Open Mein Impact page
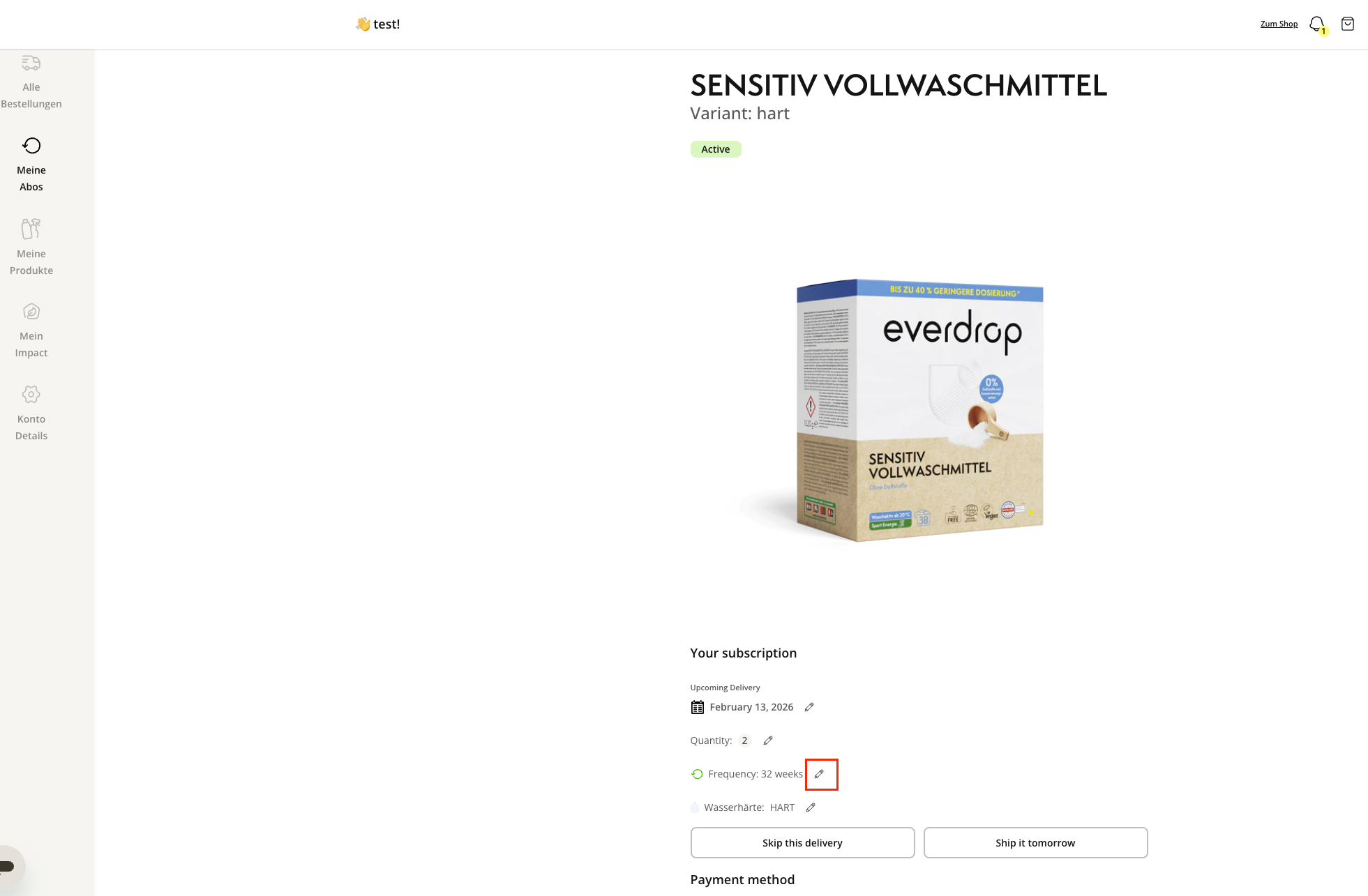Image resolution: width=1368 pixels, height=896 pixels. point(31,331)
